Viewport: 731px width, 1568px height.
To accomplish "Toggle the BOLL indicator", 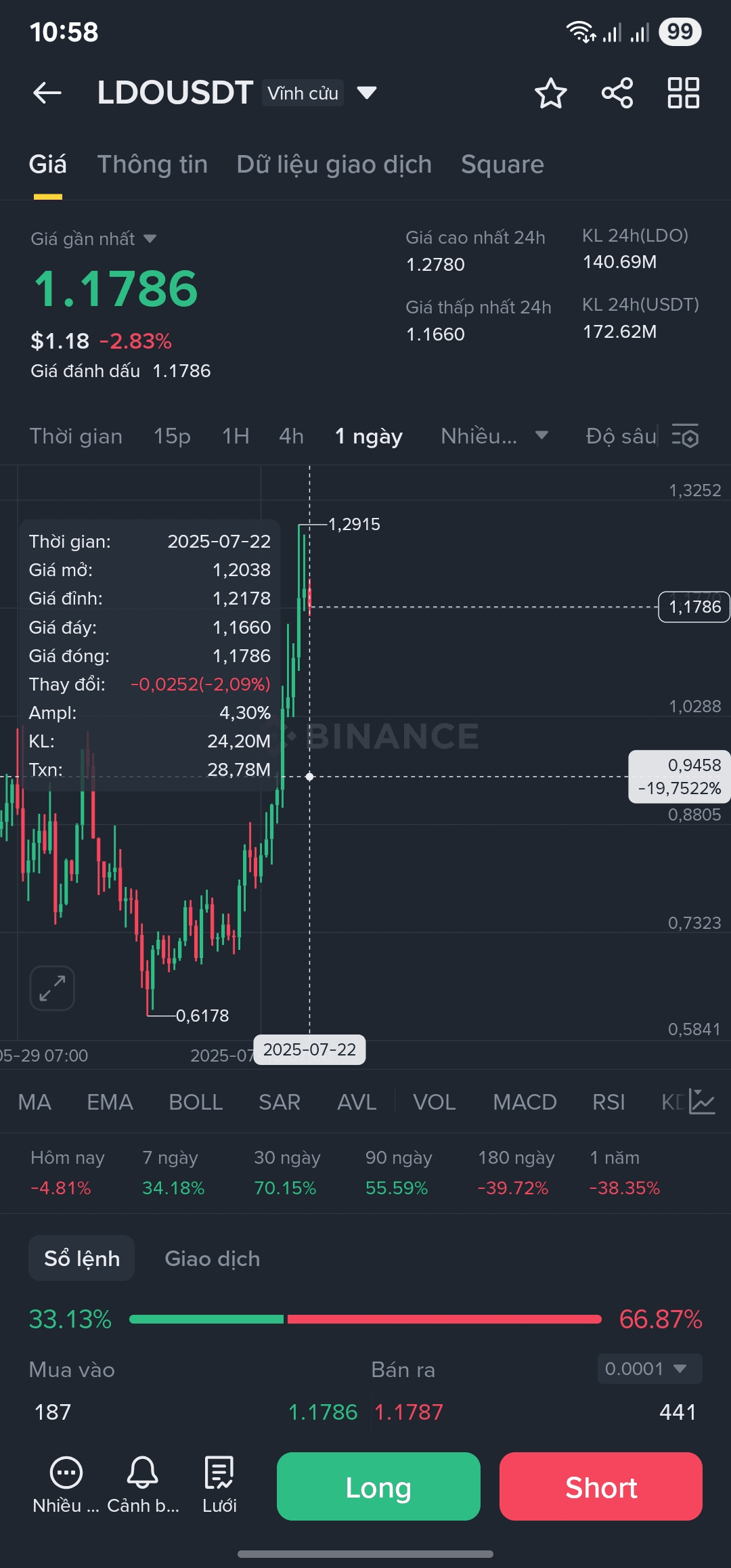I will coord(196,1102).
